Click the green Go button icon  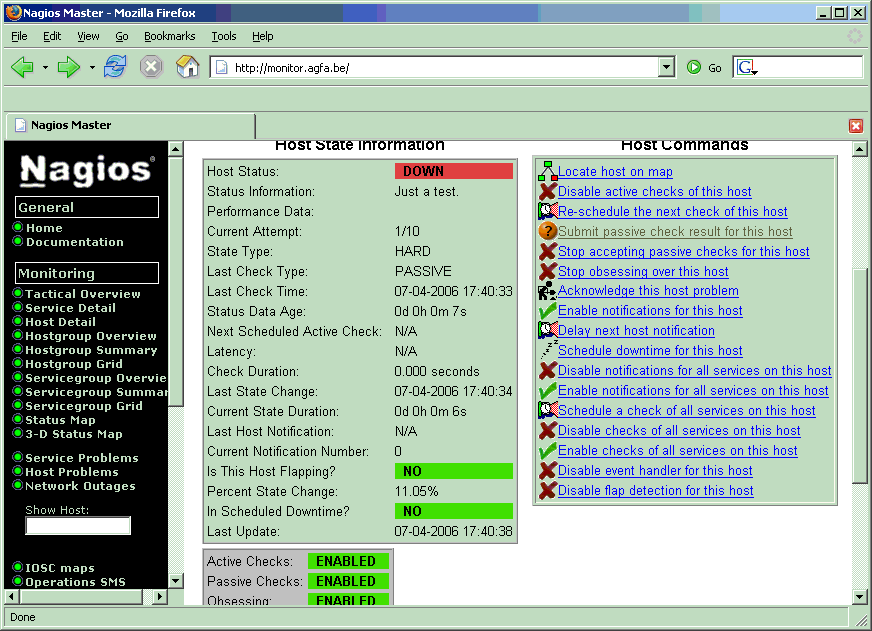693,68
